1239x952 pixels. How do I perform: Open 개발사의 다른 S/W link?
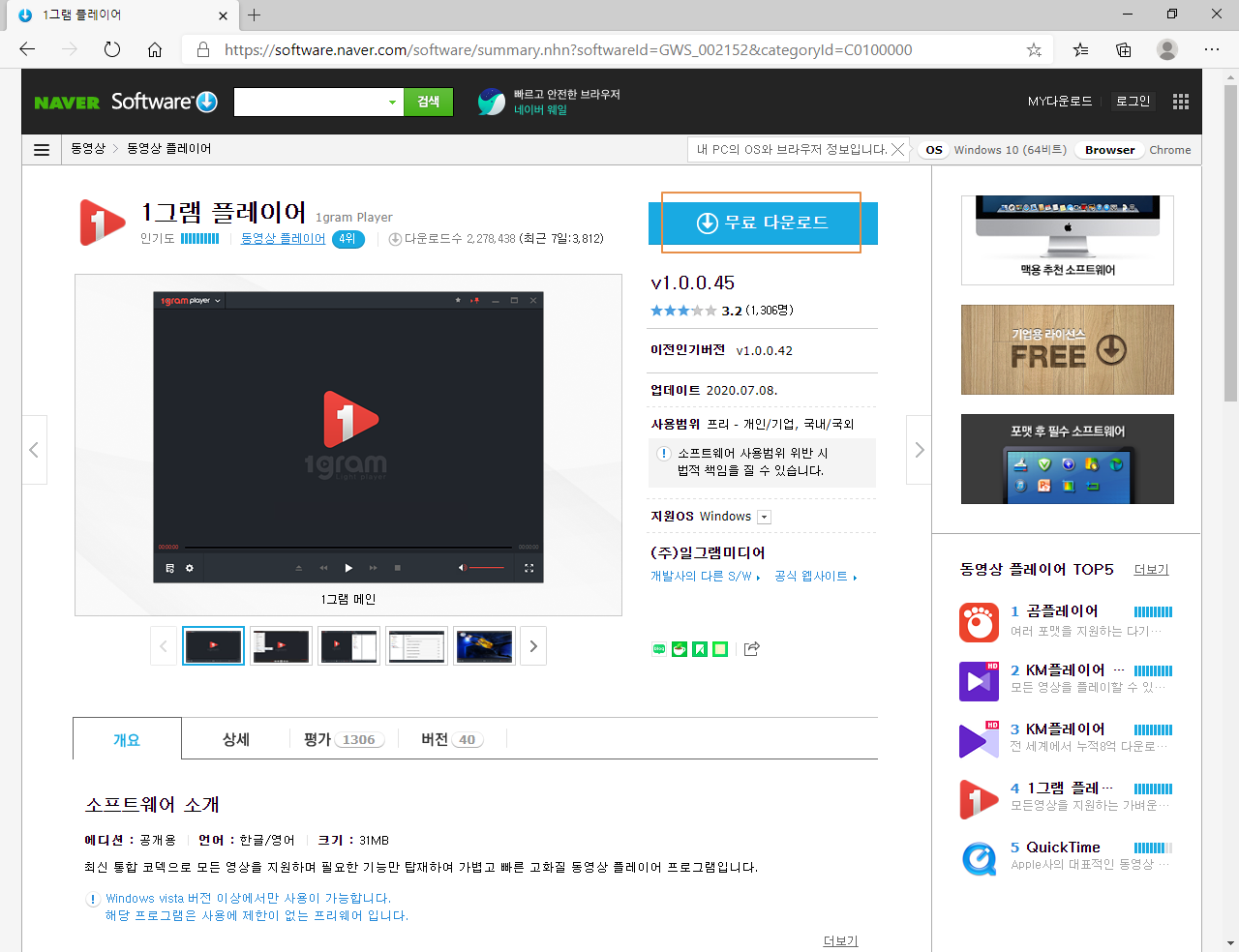(x=705, y=577)
